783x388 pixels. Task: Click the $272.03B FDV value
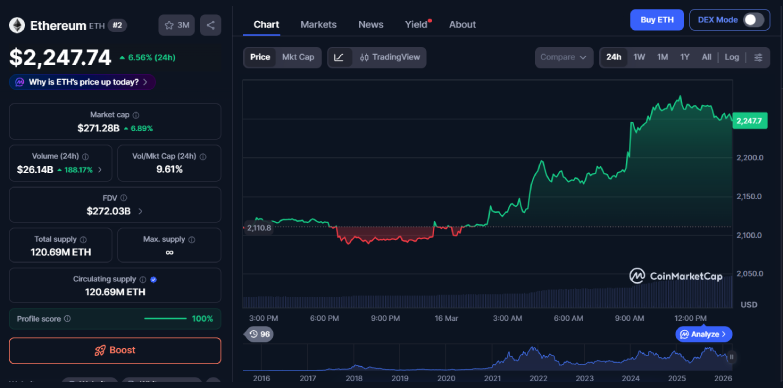108,211
